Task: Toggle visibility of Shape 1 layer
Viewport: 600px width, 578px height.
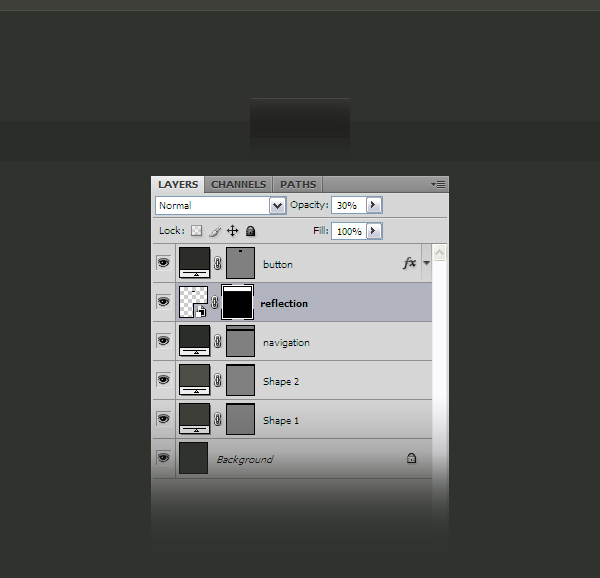Action: [163, 419]
